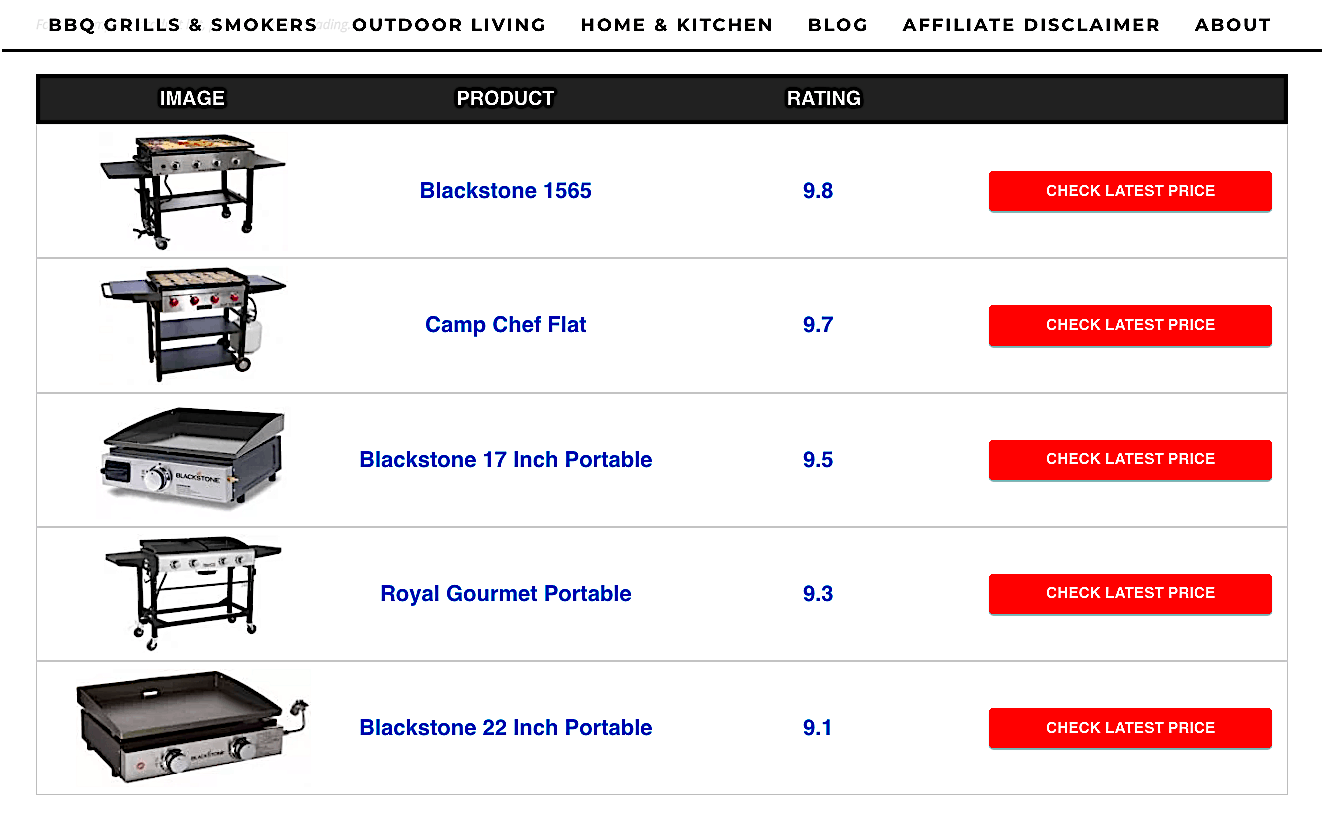Click the Blackstone 17 Inch Portable image

193,459
